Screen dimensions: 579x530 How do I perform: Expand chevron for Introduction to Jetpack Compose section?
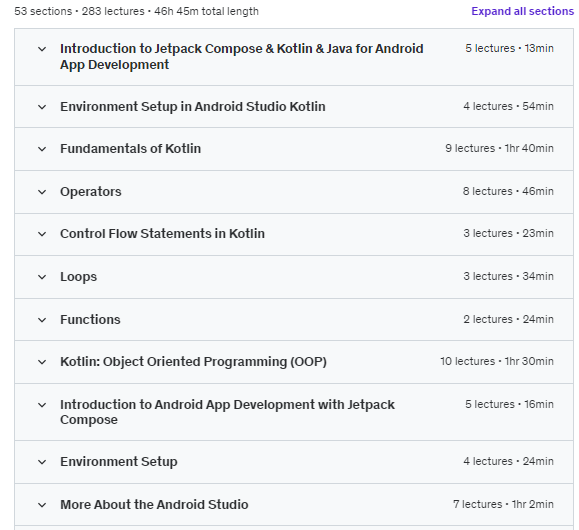(42, 49)
